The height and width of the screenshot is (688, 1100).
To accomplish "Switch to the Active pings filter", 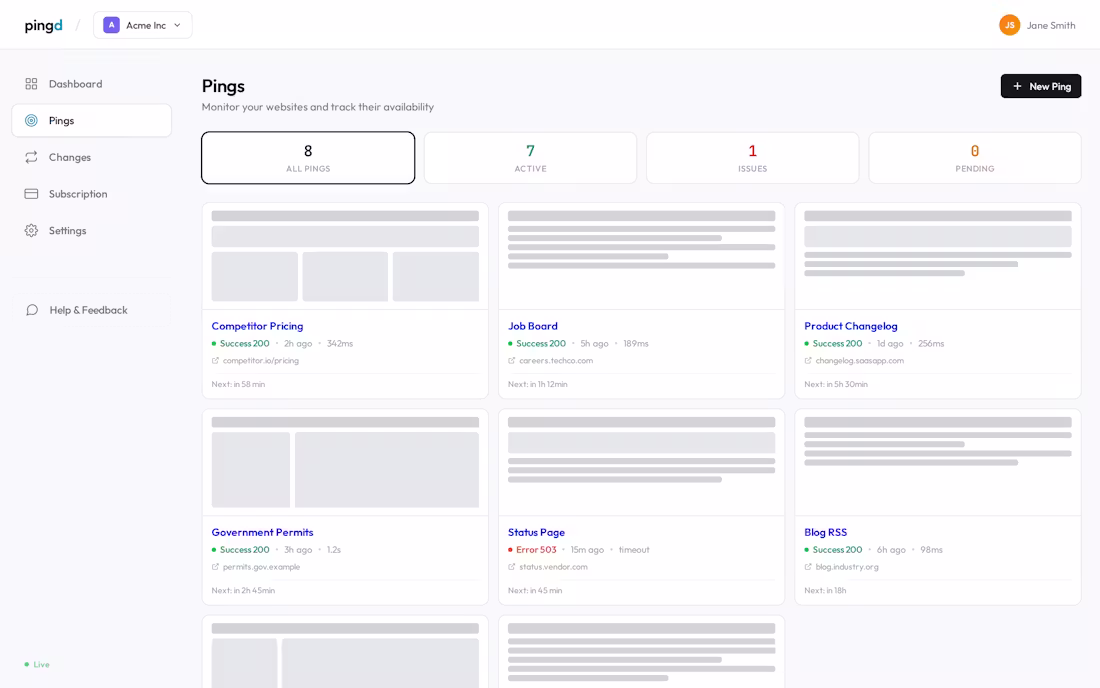I will click(x=530, y=157).
